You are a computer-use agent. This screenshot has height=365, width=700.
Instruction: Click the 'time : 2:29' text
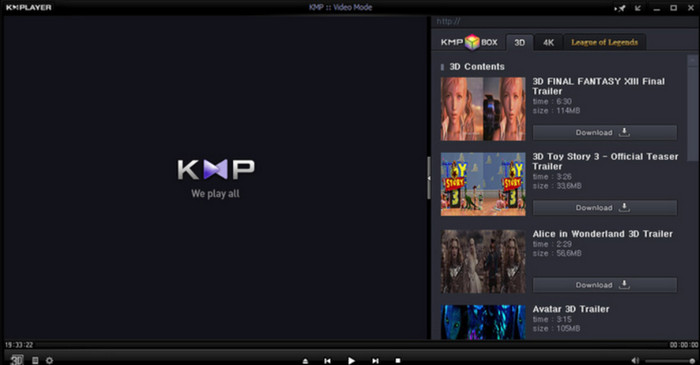coord(552,244)
